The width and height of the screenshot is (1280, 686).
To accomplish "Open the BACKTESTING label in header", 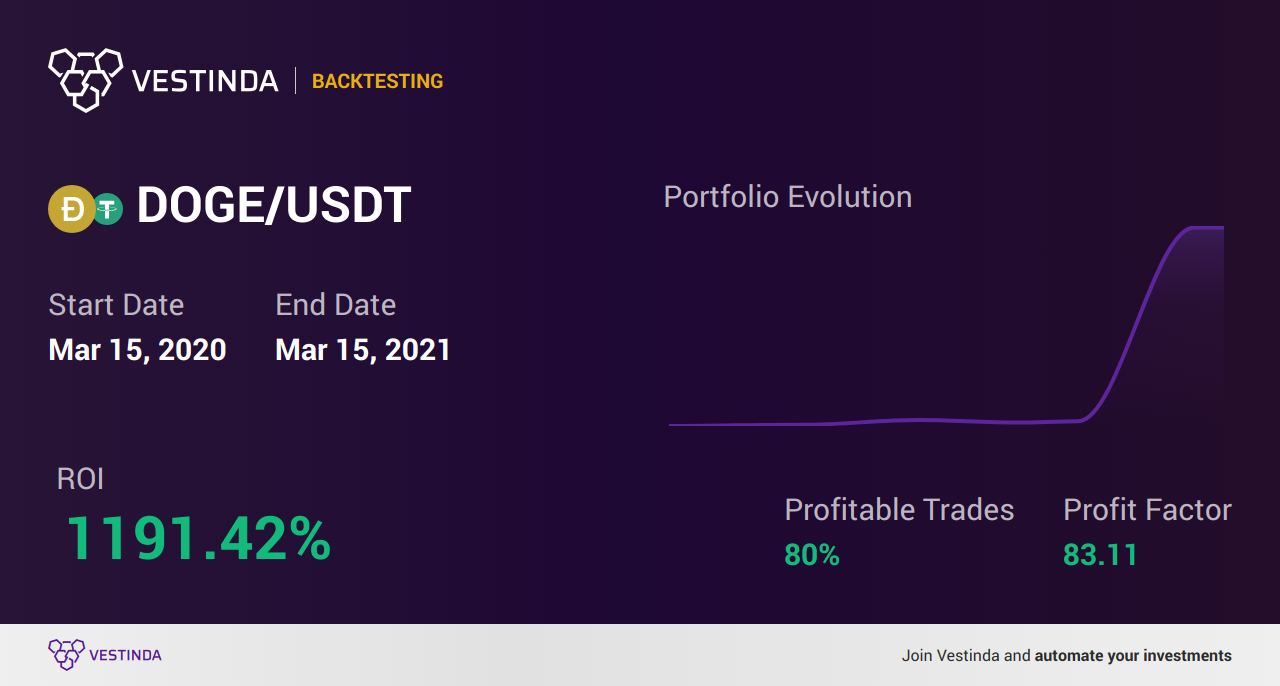I will 377,82.
